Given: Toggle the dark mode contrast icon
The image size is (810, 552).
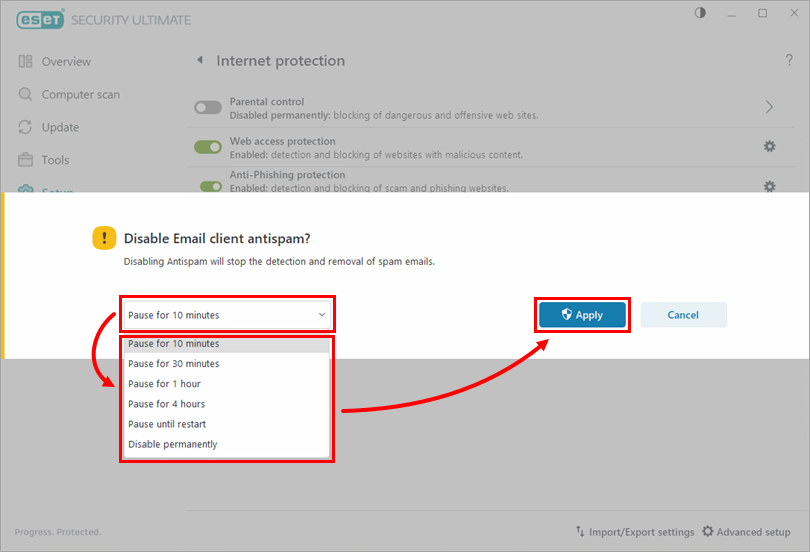Looking at the screenshot, I should [x=700, y=13].
